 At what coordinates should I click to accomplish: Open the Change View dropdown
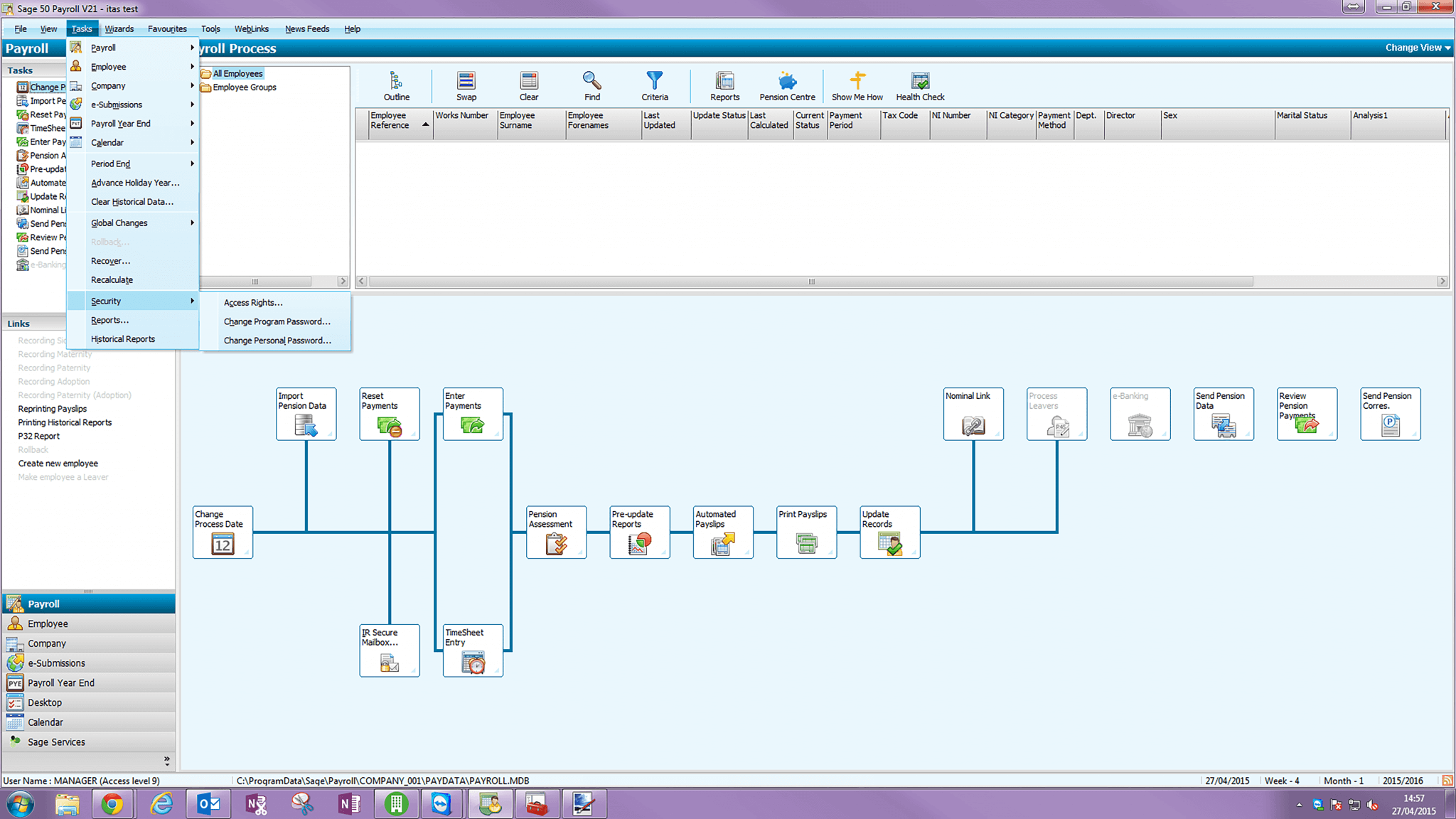pyautogui.click(x=1417, y=48)
